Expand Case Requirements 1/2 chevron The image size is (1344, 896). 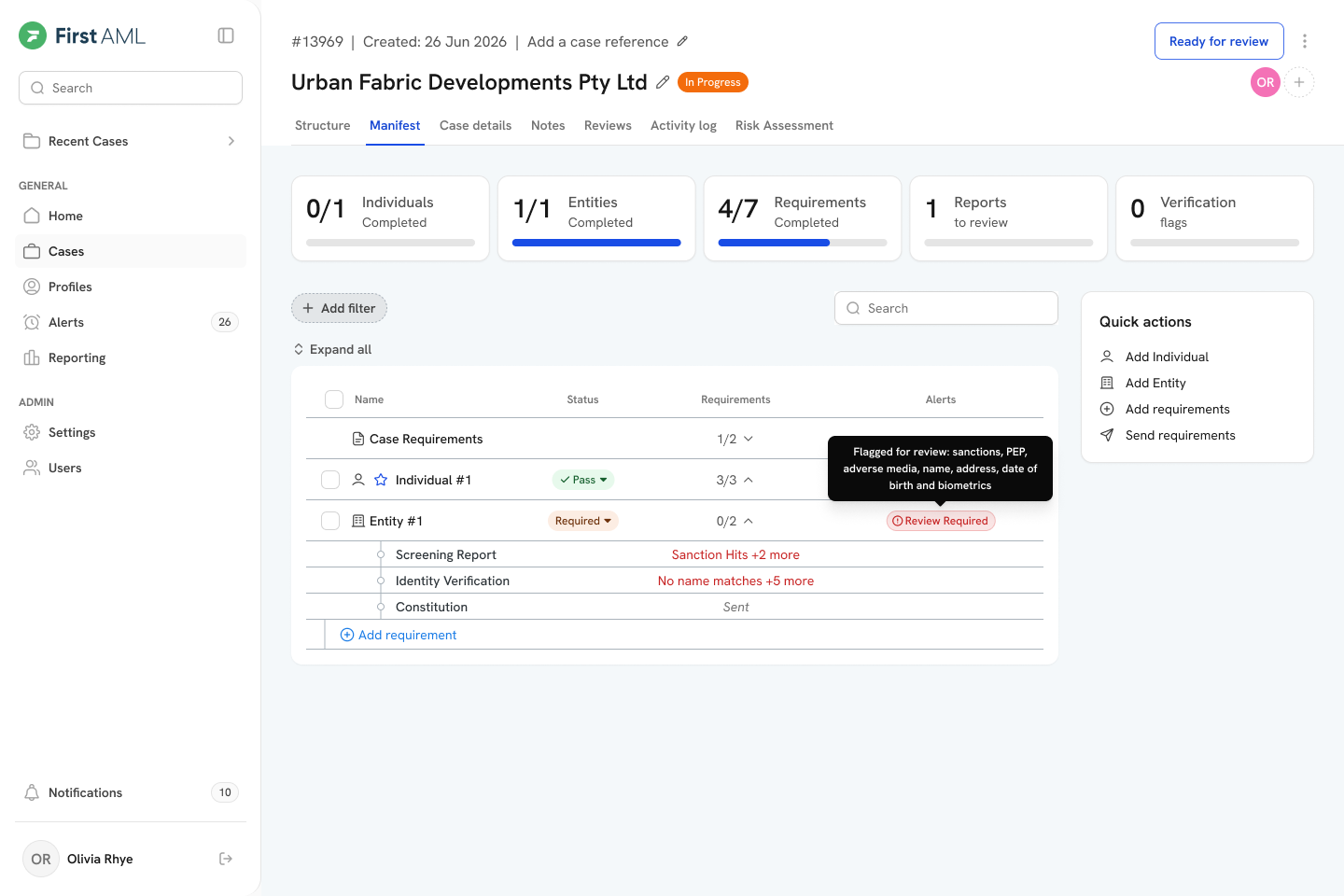click(749, 439)
